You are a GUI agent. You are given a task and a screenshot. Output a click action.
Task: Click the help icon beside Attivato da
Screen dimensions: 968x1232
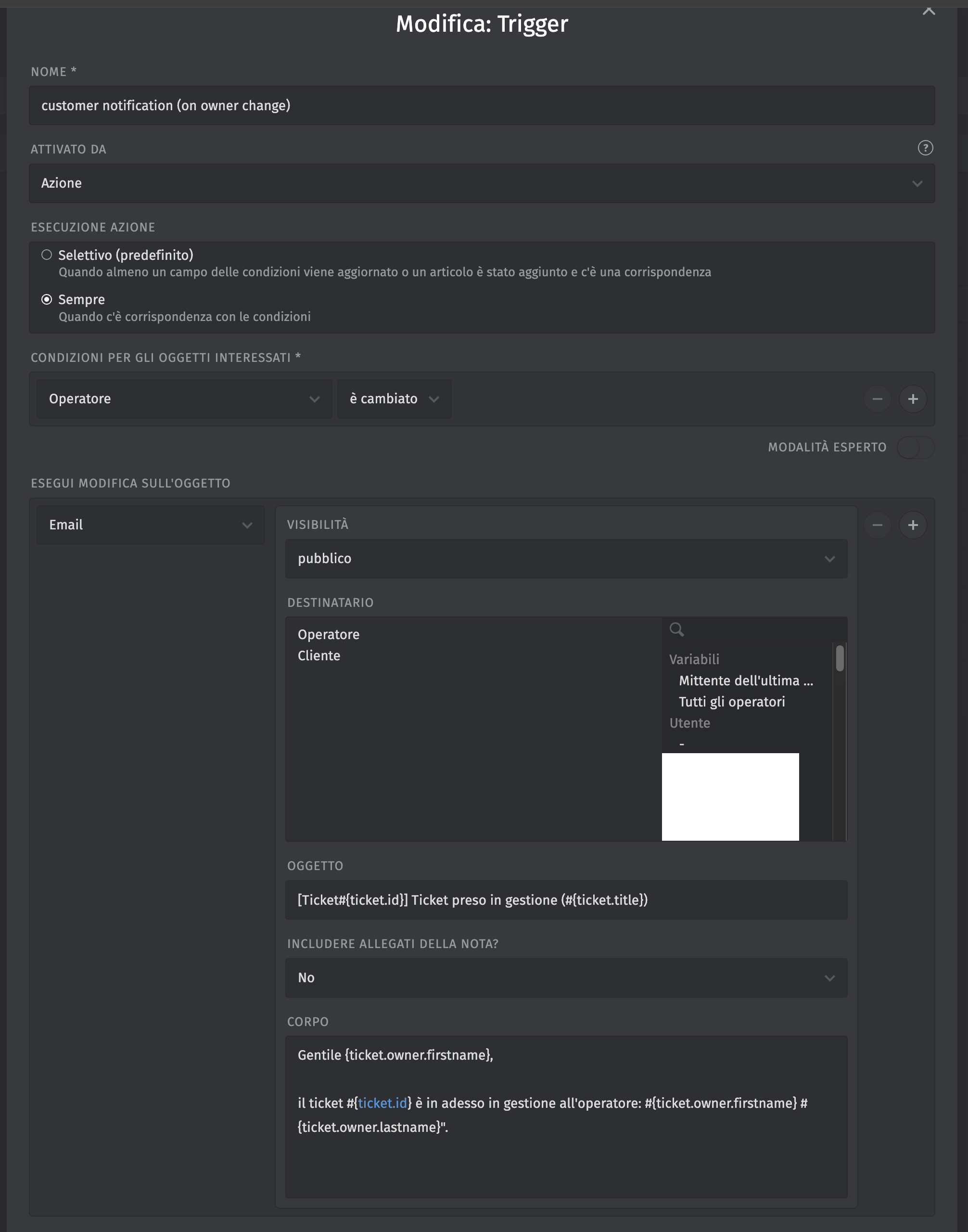[925, 148]
